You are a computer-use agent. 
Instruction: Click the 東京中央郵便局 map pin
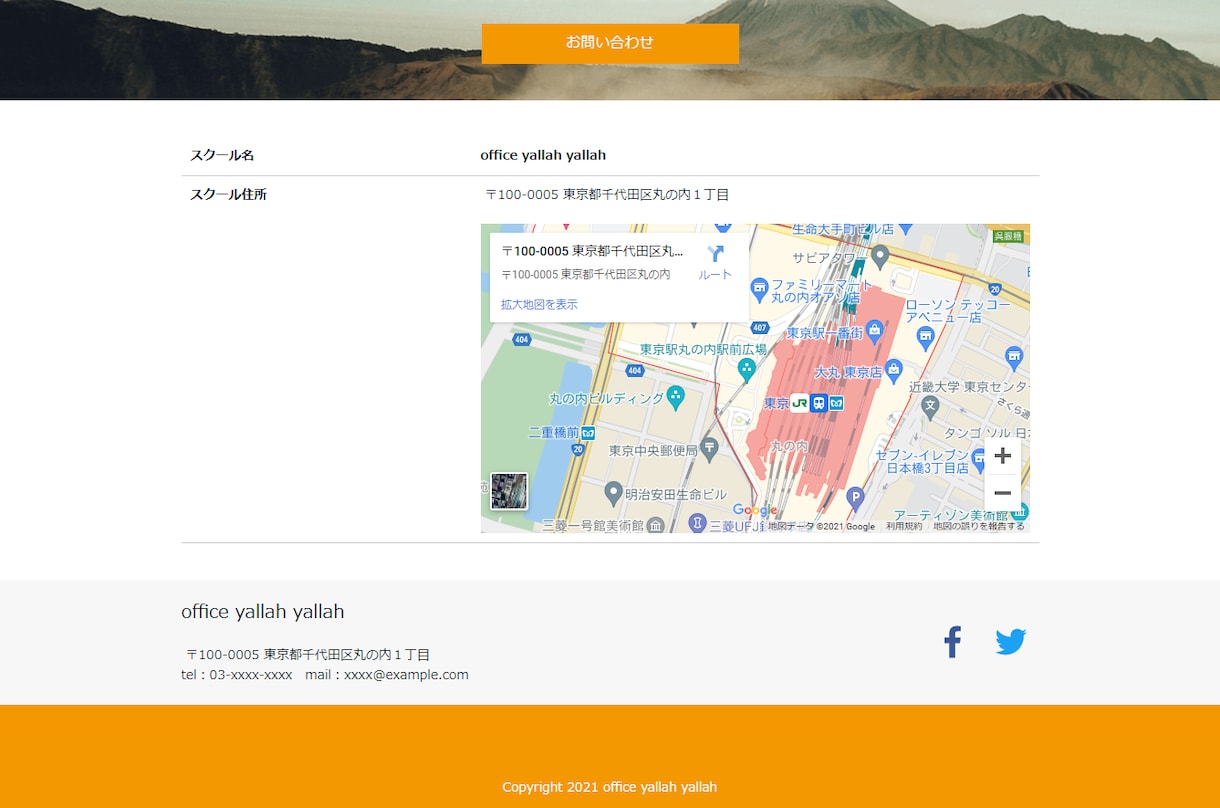709,449
